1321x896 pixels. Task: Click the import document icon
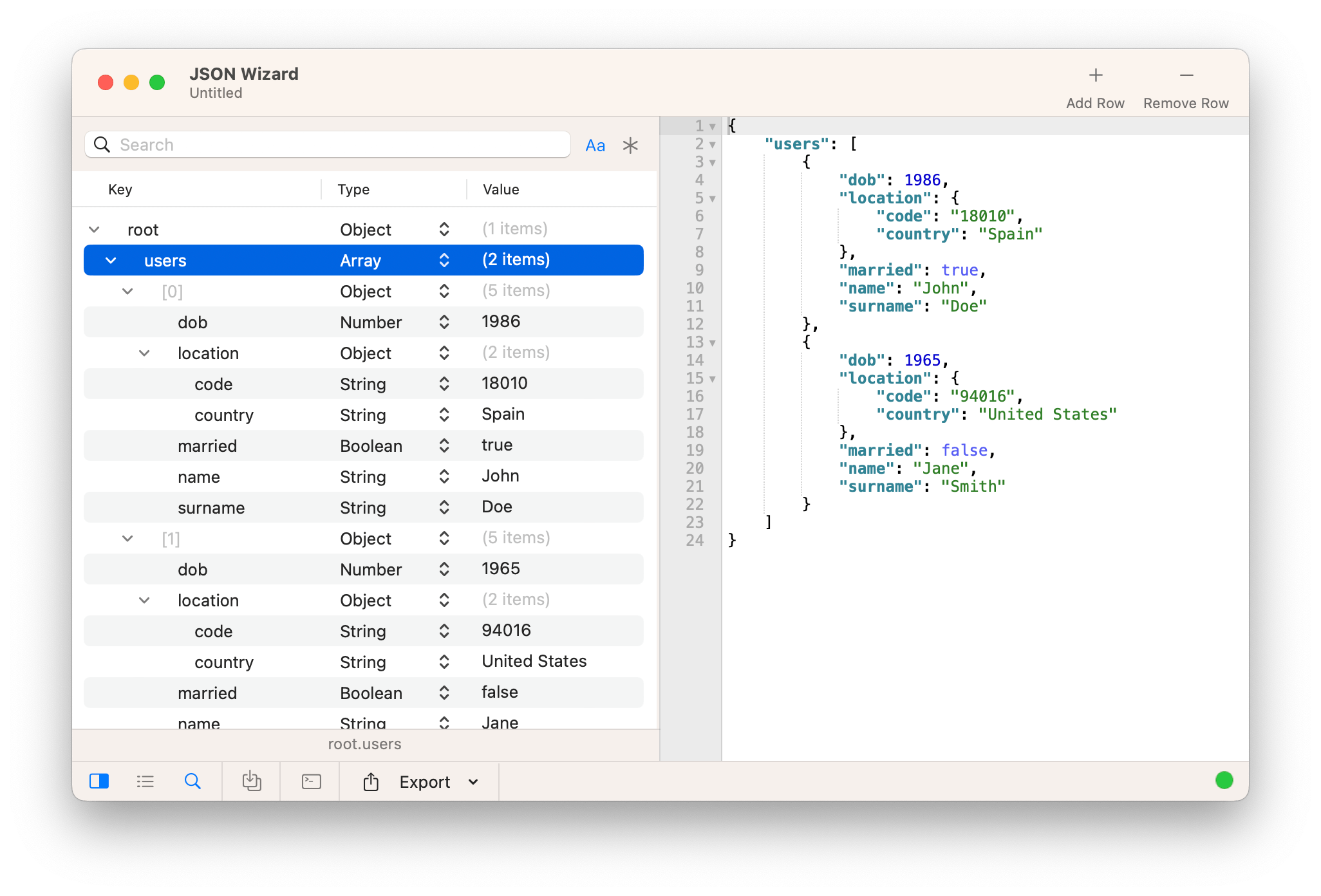[x=251, y=781]
